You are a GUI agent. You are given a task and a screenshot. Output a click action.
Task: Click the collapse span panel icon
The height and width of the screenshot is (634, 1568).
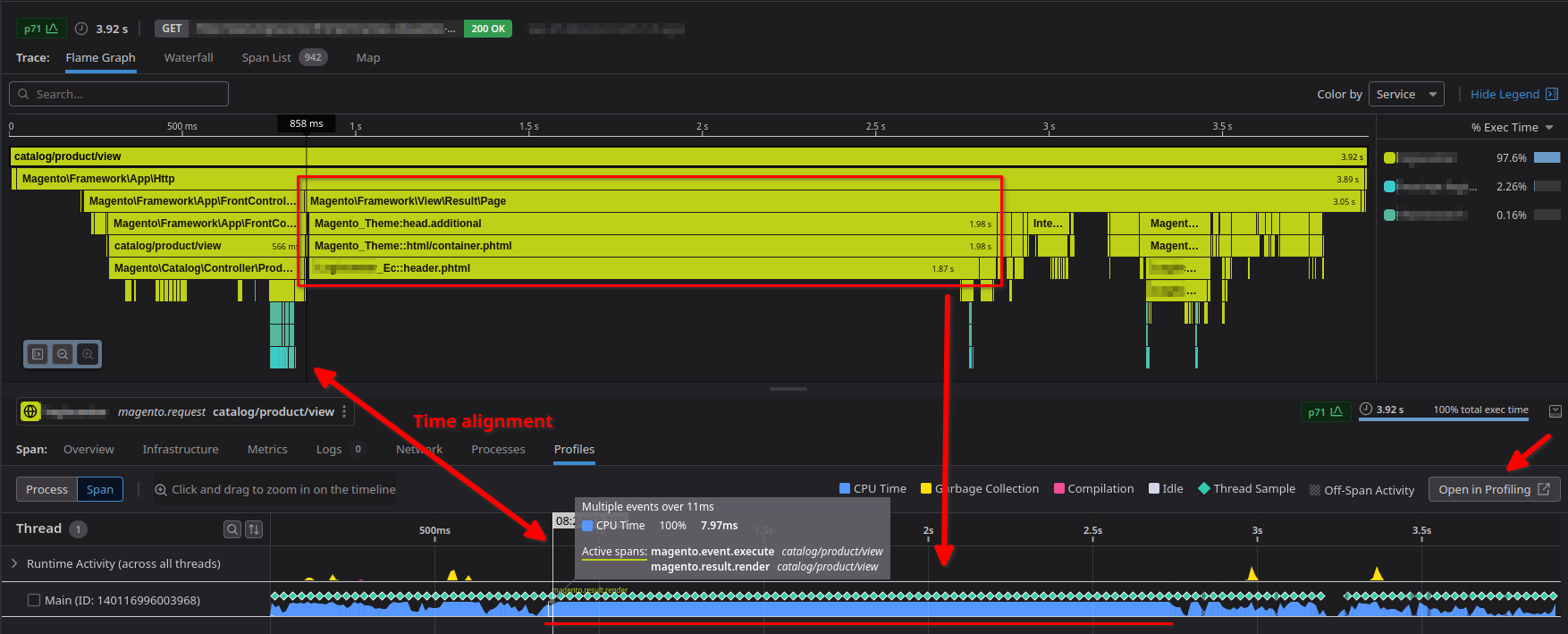pos(1555,411)
